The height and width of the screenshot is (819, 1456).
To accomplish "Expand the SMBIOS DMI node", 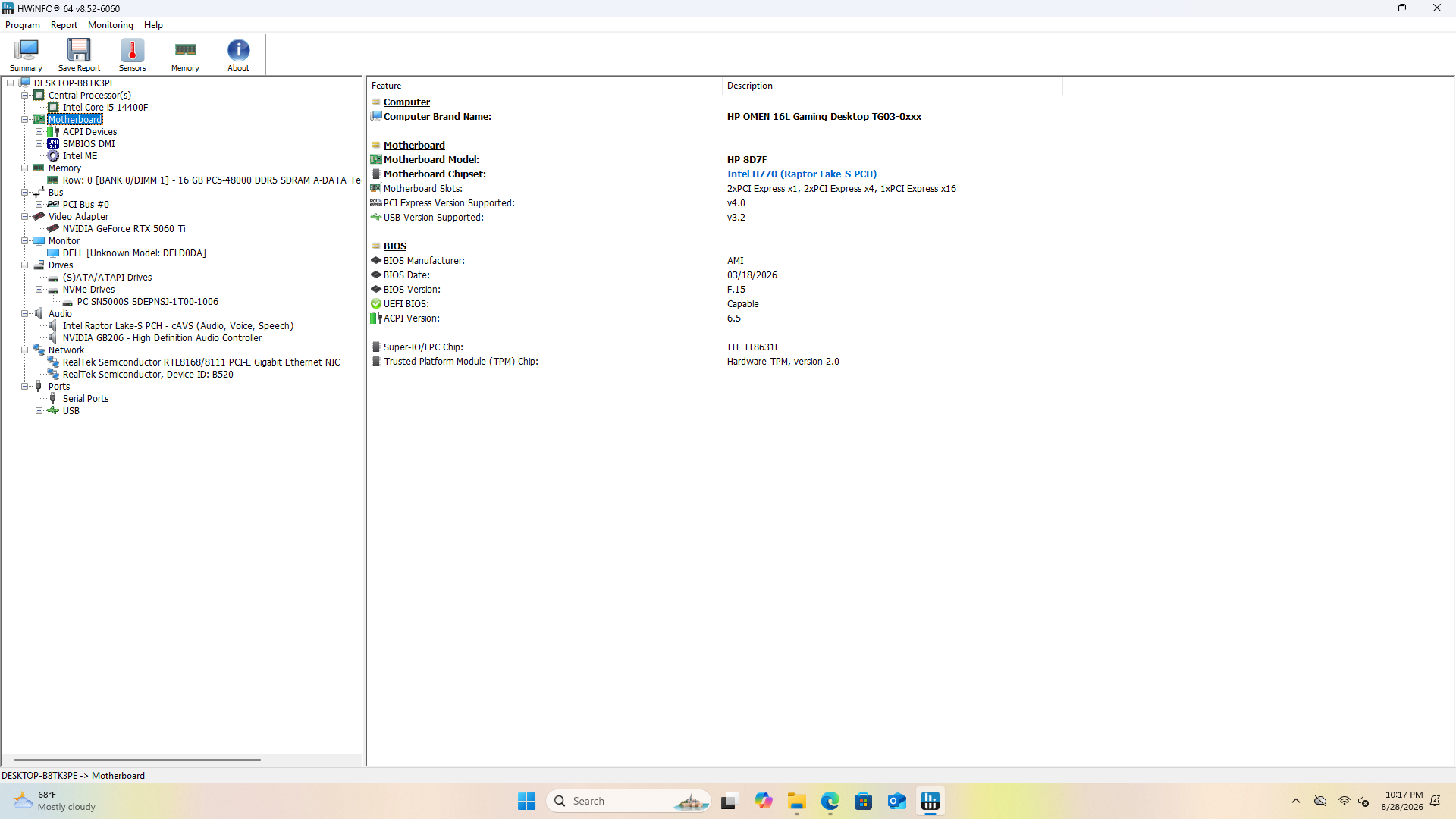I will coord(39,144).
